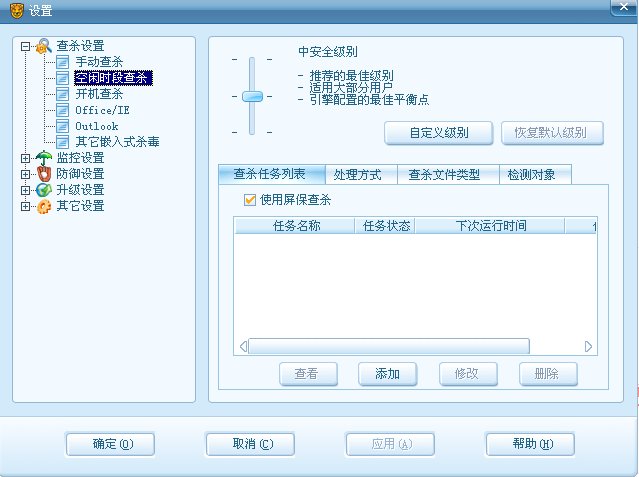Open the 查杀文件类型 tab
Screen dimensions: 639x477
(x=448, y=175)
